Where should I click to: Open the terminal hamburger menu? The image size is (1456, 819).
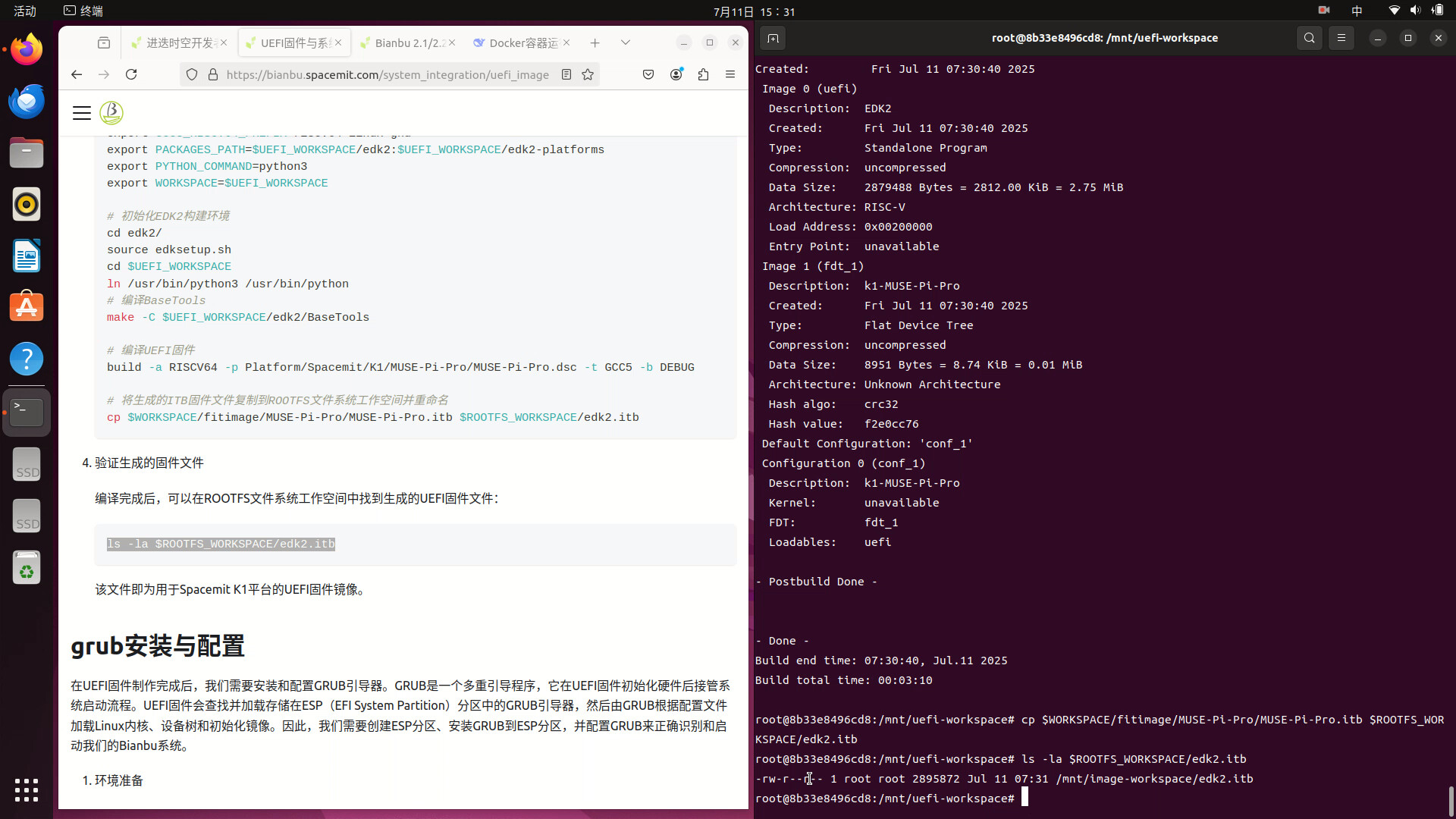1341,38
